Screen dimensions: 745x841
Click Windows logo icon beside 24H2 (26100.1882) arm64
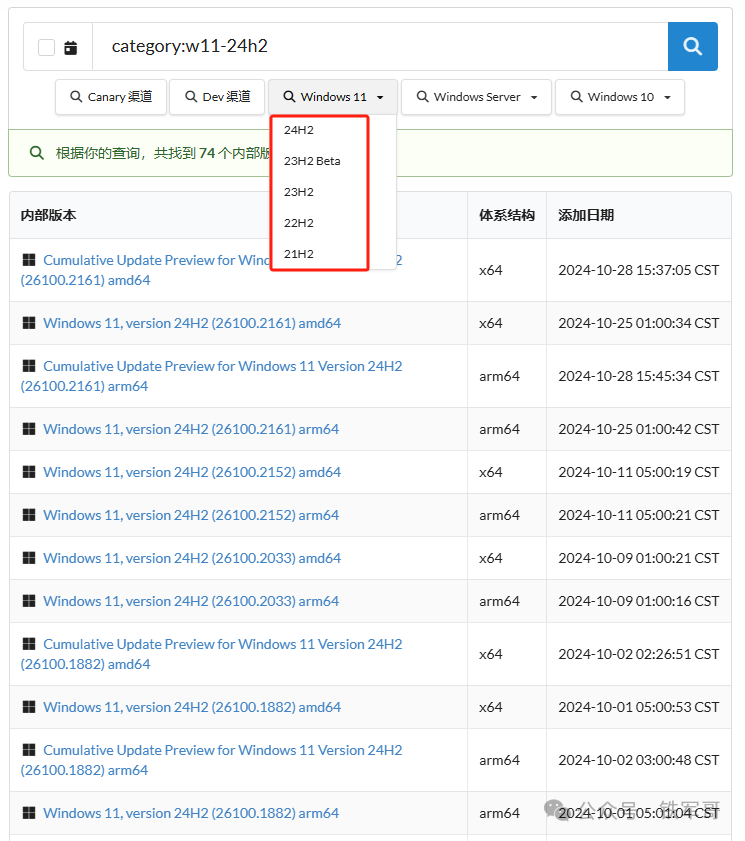pos(29,813)
